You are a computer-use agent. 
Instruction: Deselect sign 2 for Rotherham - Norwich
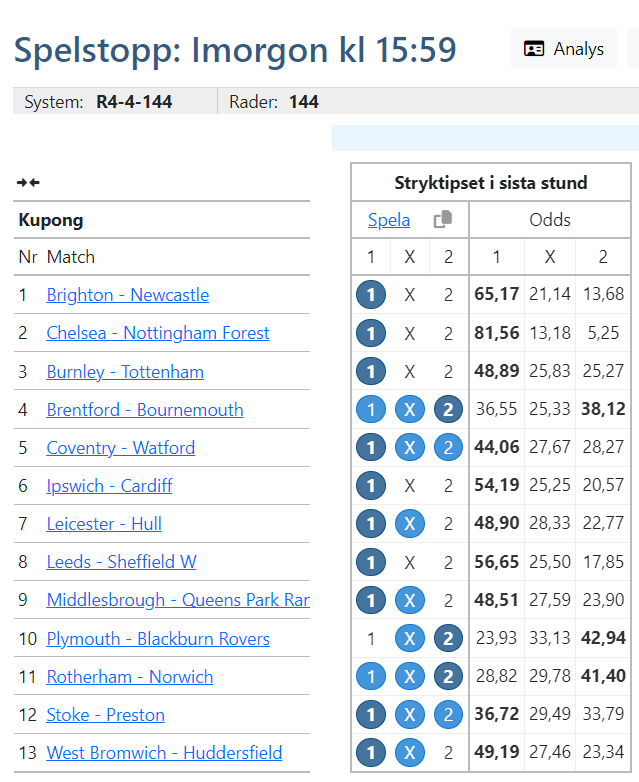click(448, 677)
